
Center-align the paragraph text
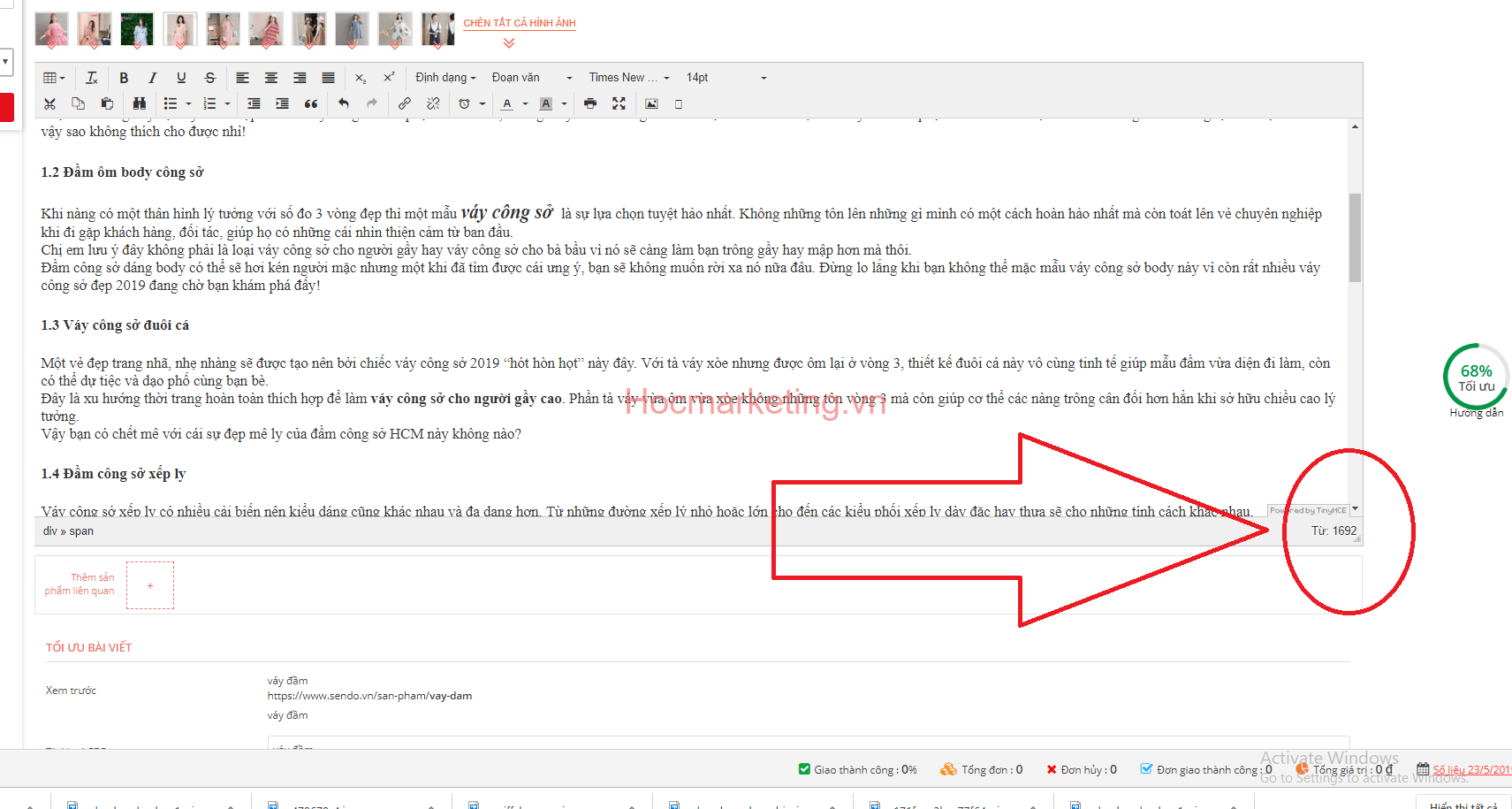tap(271, 78)
